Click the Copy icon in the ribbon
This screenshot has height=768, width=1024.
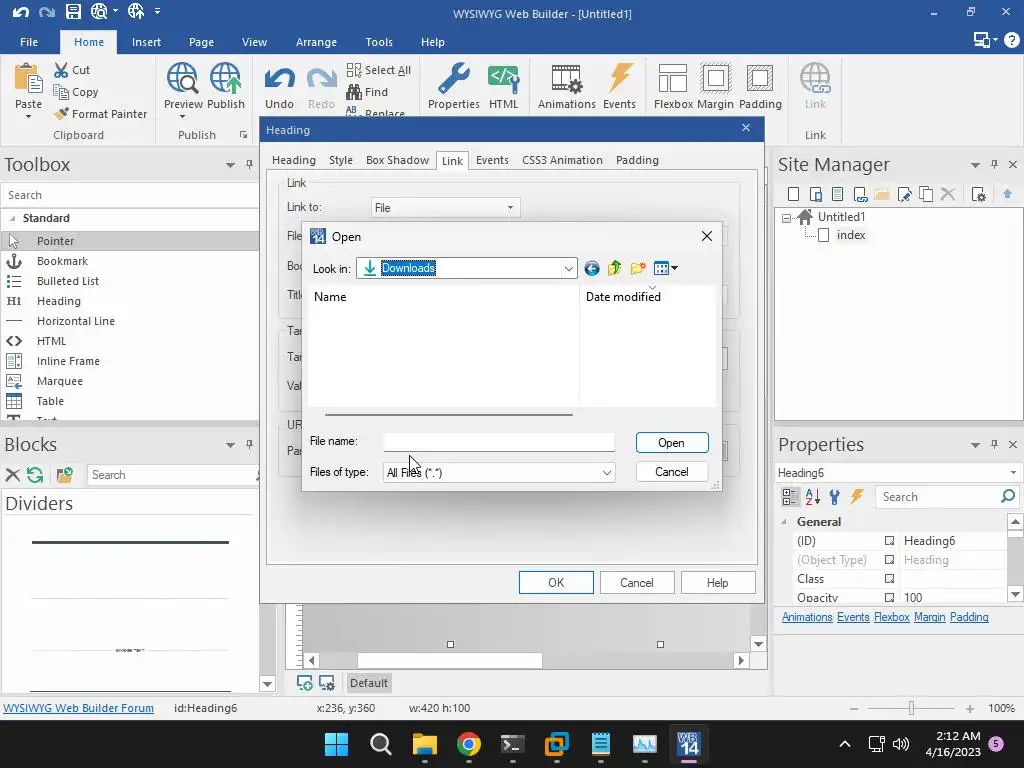[x=61, y=92]
